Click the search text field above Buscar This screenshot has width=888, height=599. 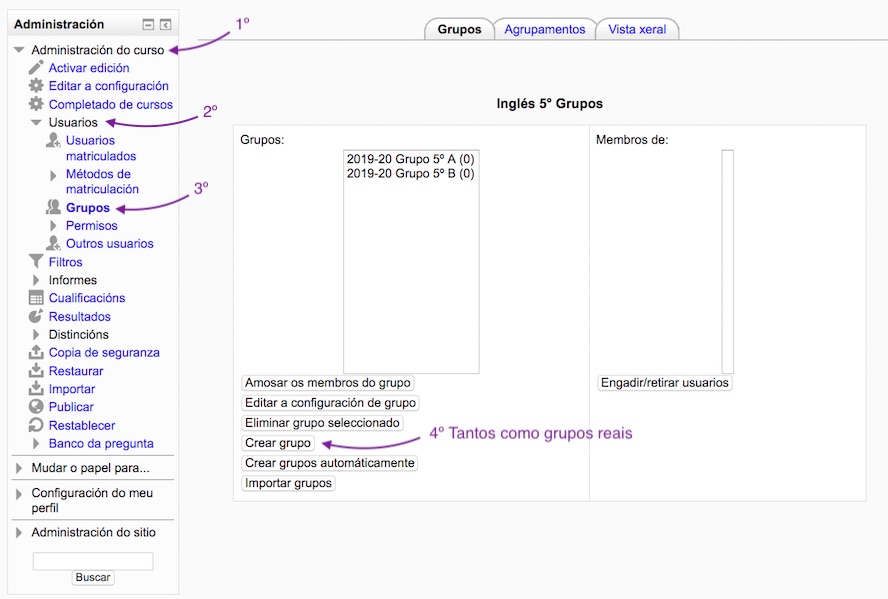tap(93, 561)
